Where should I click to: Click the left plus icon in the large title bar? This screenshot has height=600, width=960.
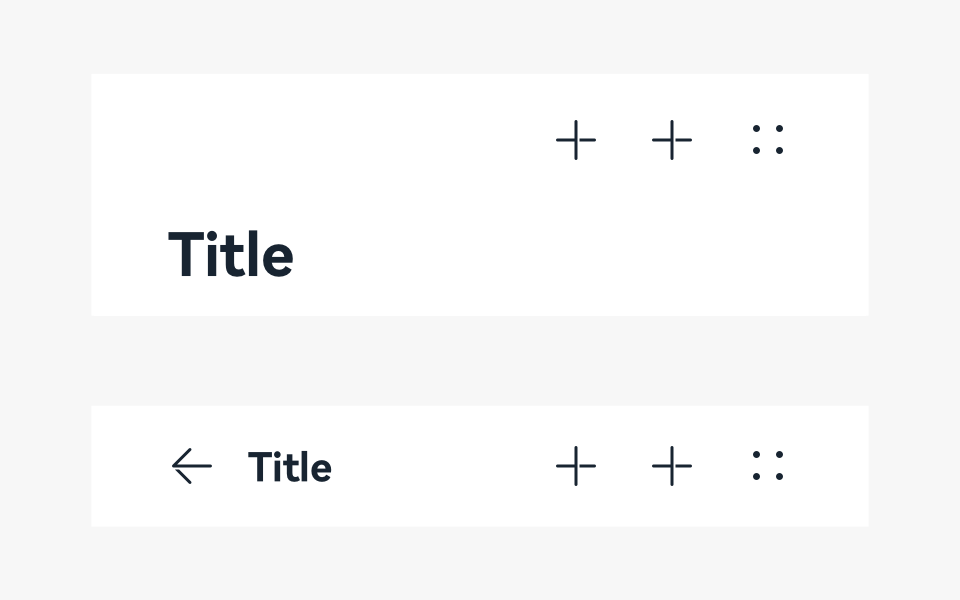[x=576, y=140]
